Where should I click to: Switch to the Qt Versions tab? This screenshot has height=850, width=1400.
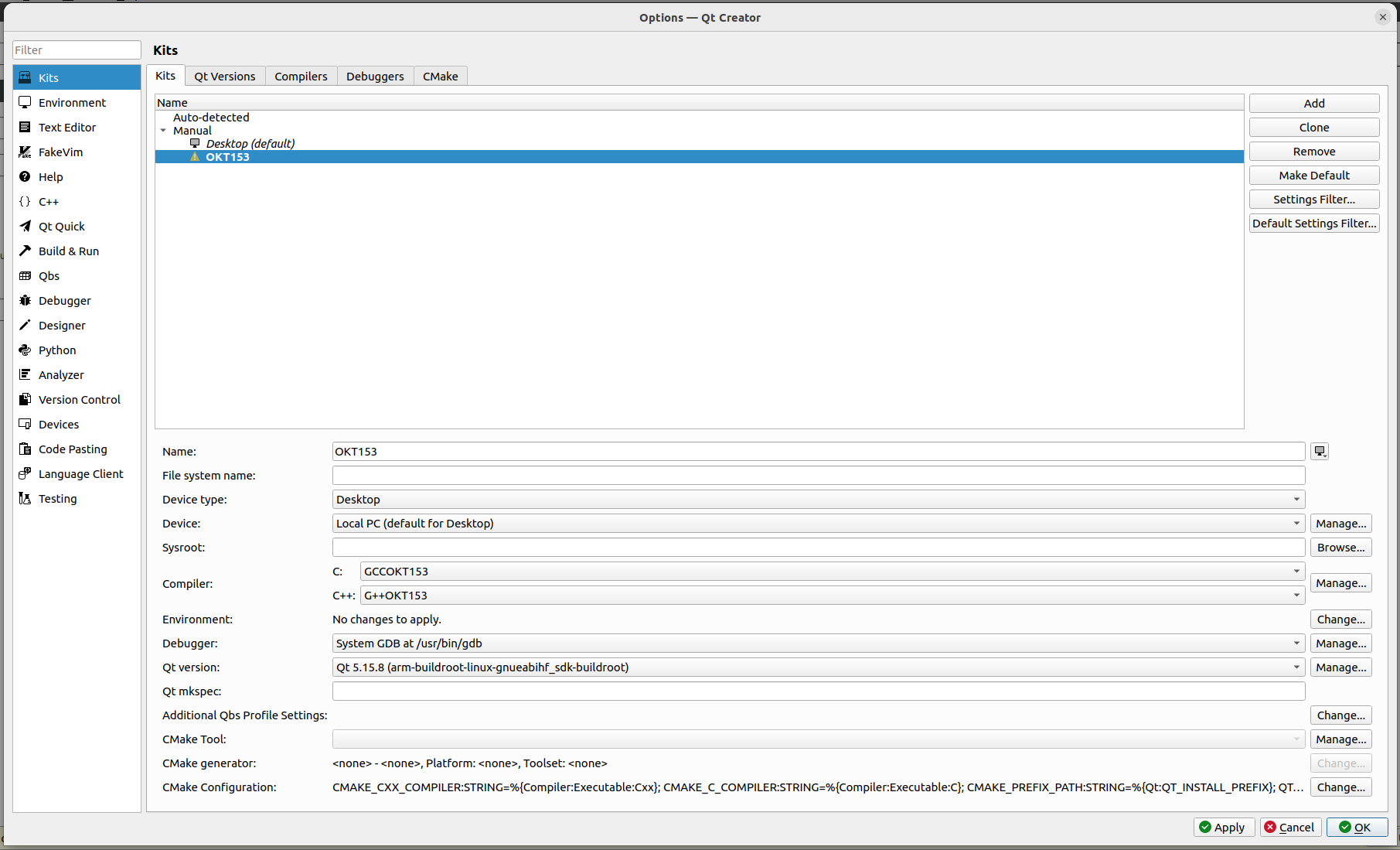(225, 77)
